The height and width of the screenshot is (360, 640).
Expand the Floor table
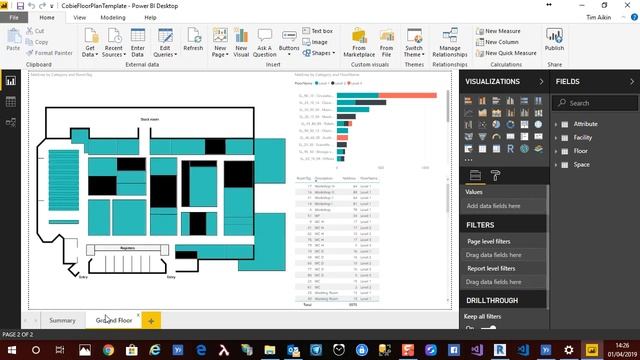coord(556,151)
